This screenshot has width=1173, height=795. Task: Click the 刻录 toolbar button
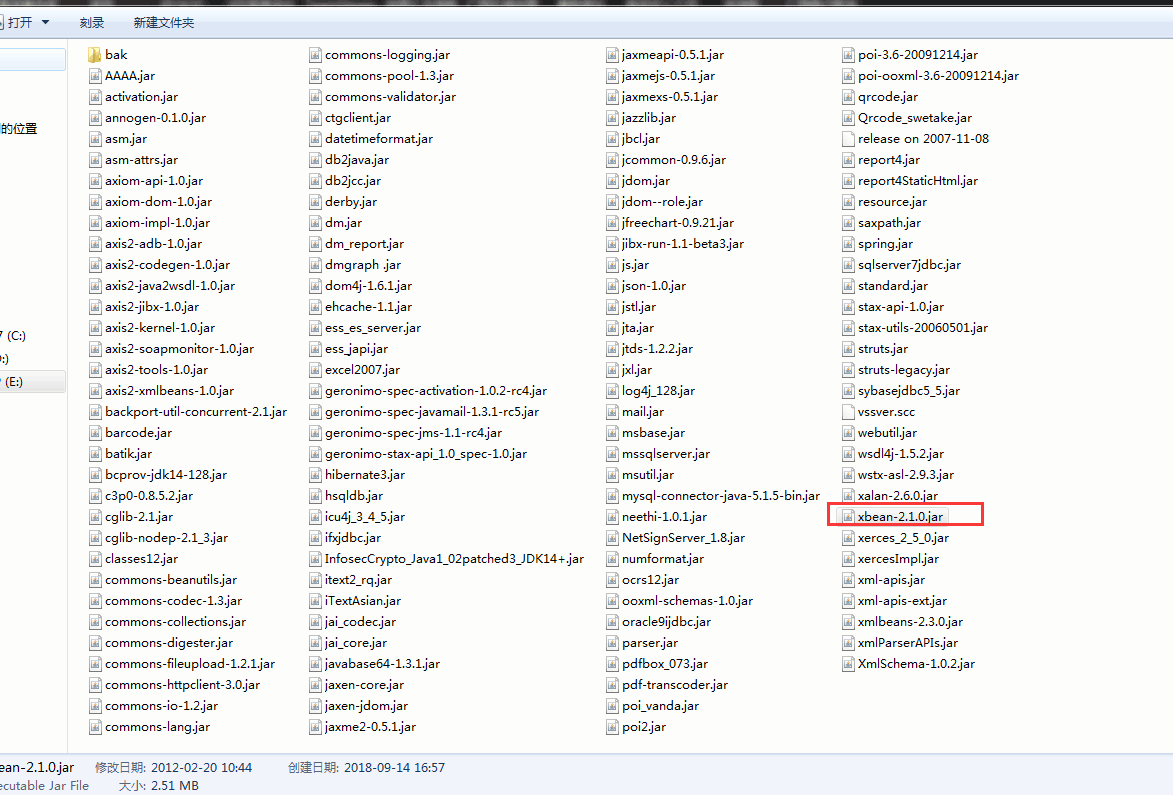click(92, 22)
